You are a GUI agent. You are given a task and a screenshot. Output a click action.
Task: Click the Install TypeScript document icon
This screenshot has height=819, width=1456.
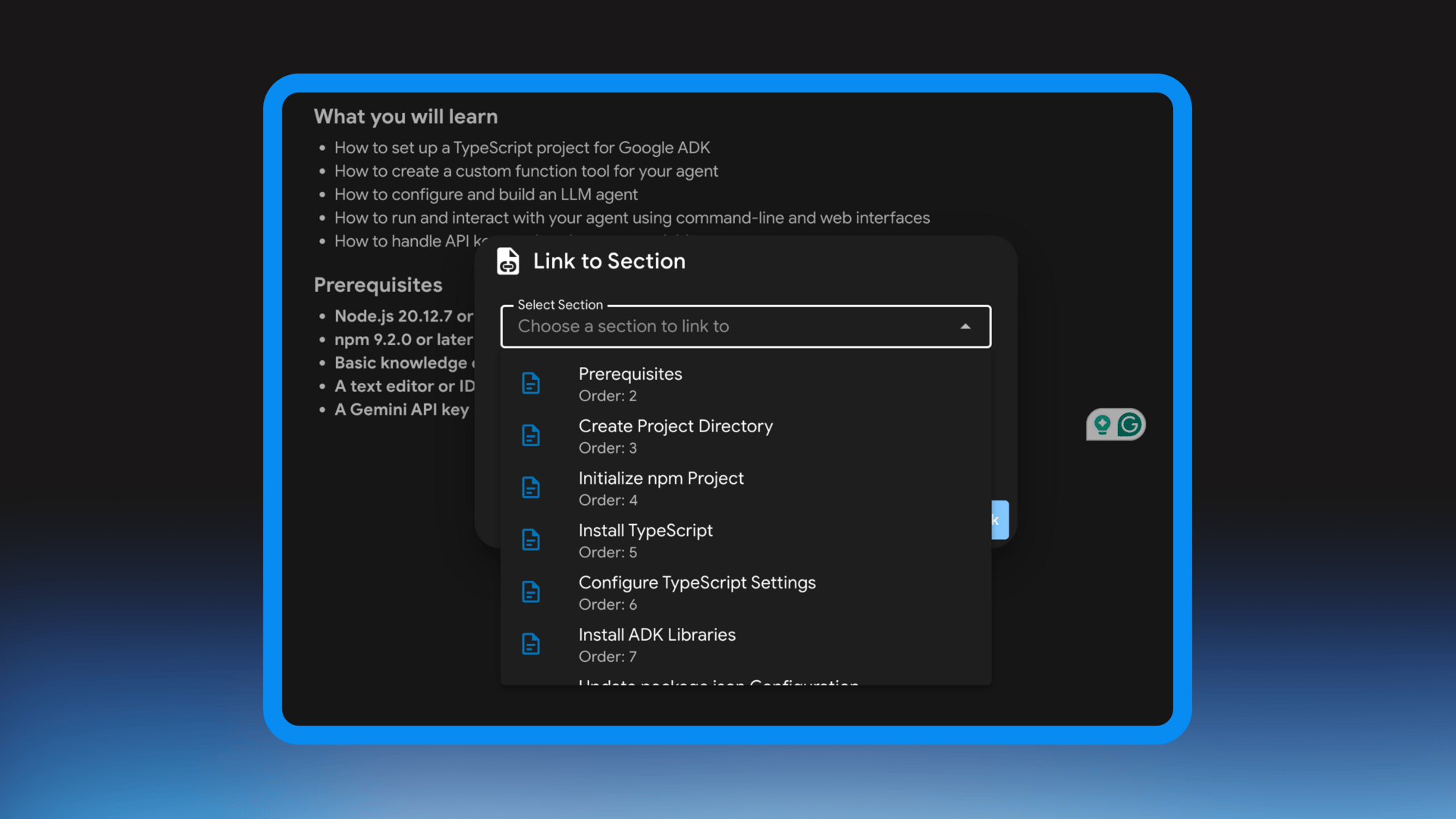tap(531, 540)
